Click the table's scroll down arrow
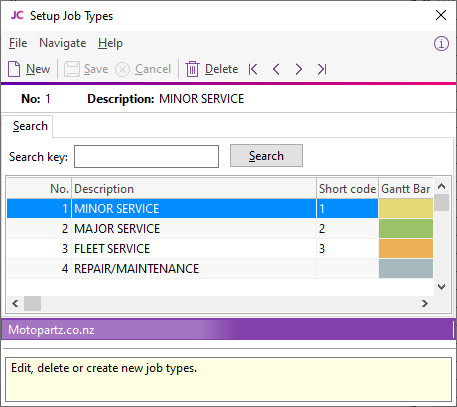This screenshot has width=457, height=407. click(441, 287)
